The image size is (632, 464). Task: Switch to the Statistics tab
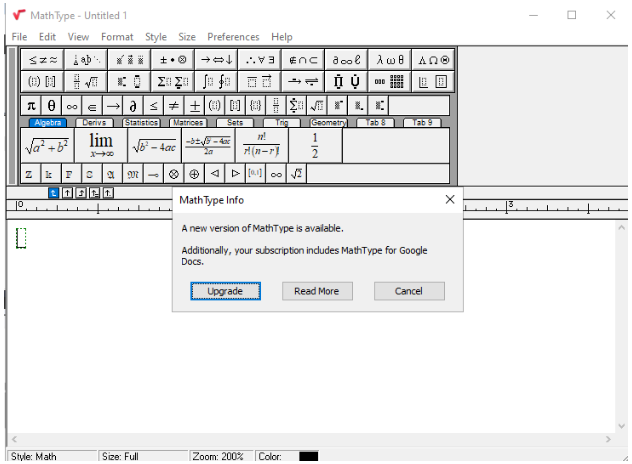tap(141, 123)
